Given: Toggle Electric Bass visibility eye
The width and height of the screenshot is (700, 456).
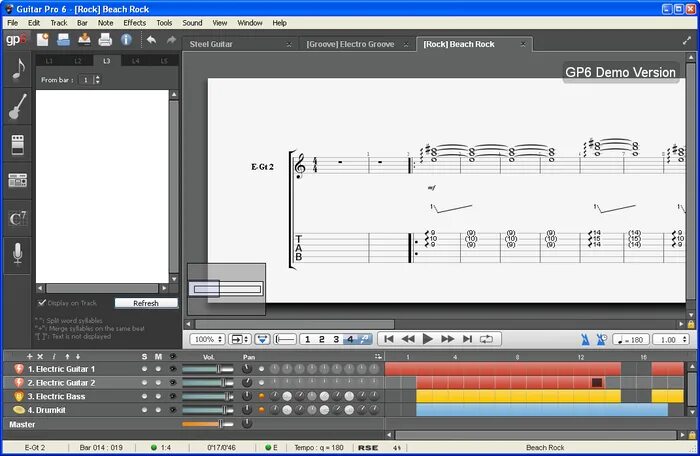Looking at the screenshot, I should click(172, 396).
